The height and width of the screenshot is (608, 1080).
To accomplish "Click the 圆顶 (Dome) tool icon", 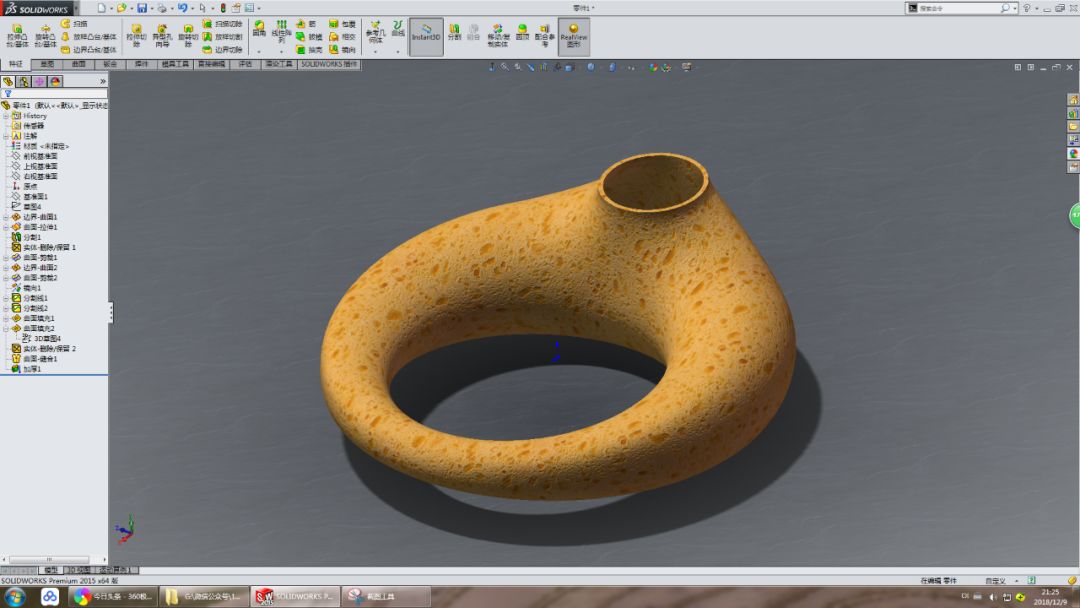I will pyautogui.click(x=520, y=30).
